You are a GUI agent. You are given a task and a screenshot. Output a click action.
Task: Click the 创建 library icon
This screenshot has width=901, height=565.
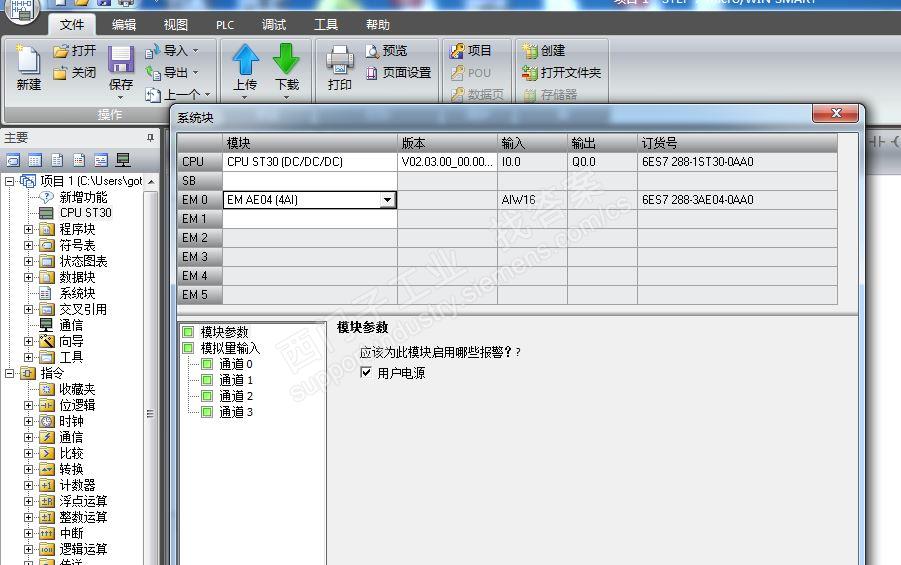530,51
